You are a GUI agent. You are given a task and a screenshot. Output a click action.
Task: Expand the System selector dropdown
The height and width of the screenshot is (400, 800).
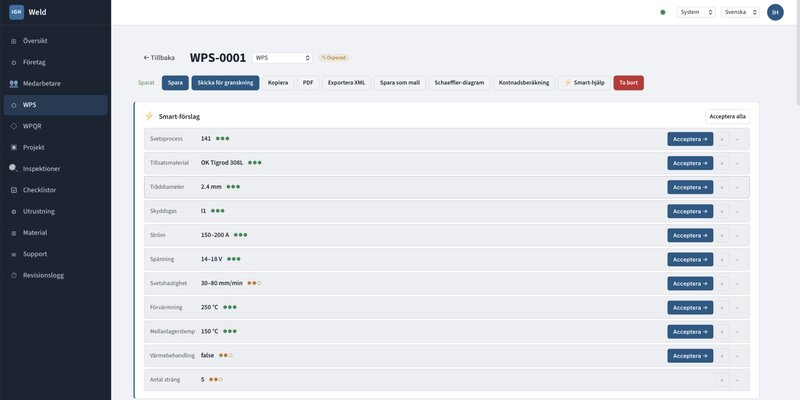(x=696, y=12)
